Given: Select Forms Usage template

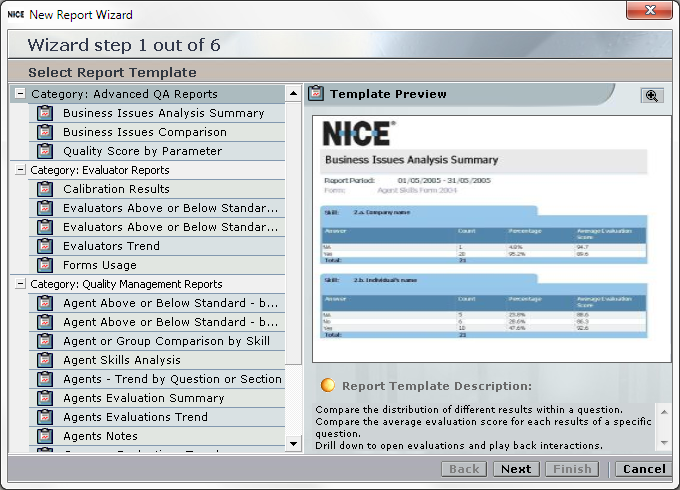Looking at the screenshot, I should (x=157, y=265).
